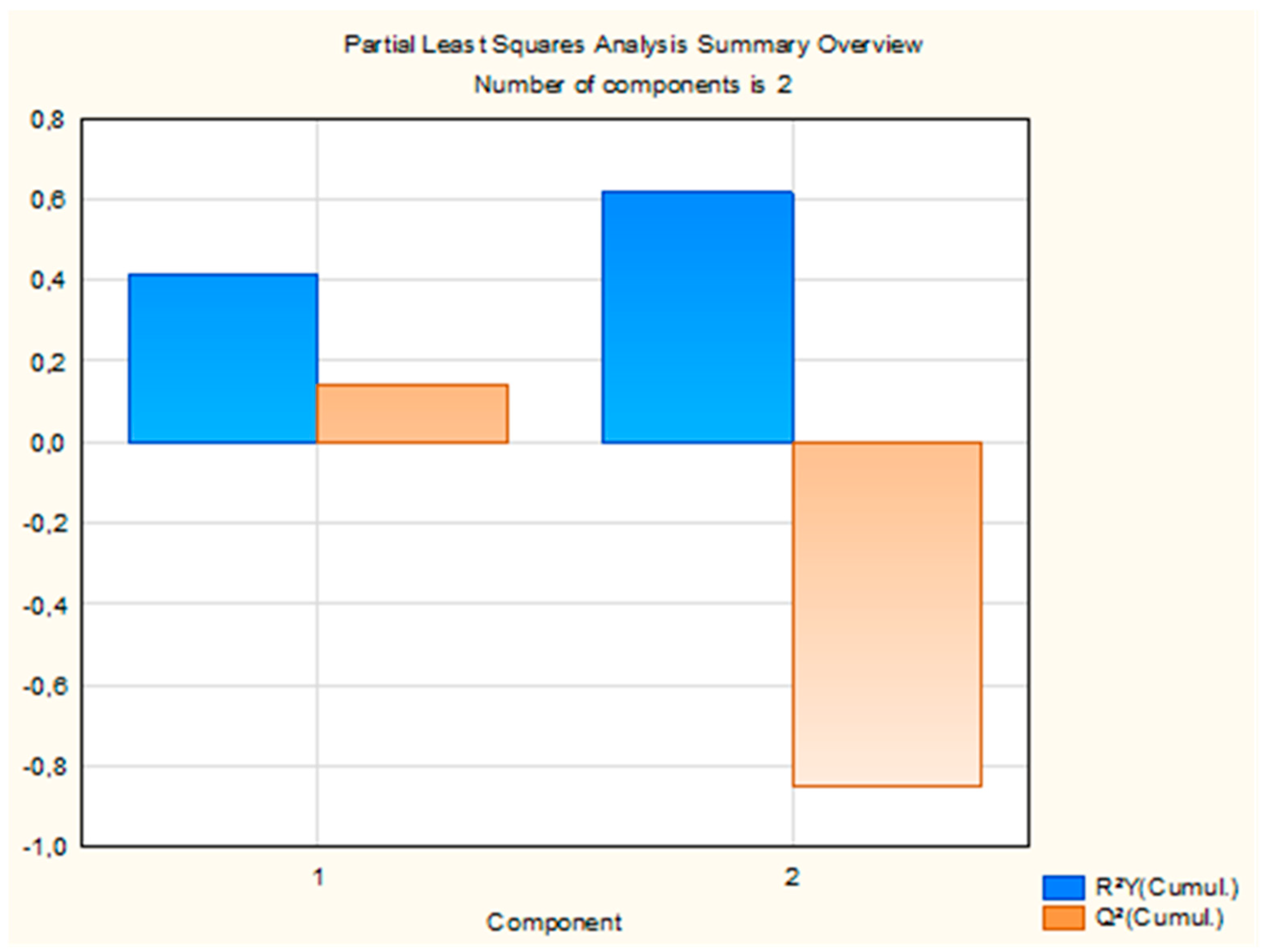Select the -0,6 y-axis tick label

point(45,686)
